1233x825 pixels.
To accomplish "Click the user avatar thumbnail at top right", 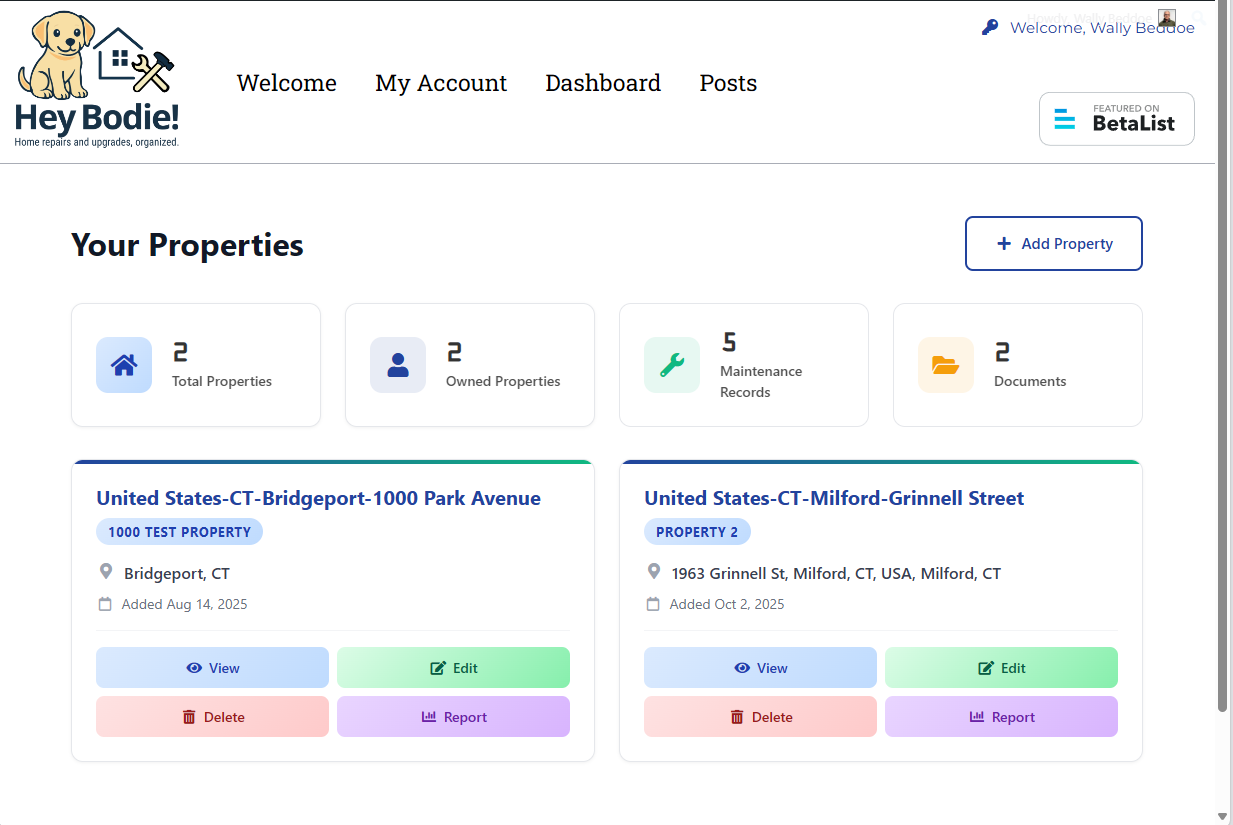I will tap(1167, 18).
